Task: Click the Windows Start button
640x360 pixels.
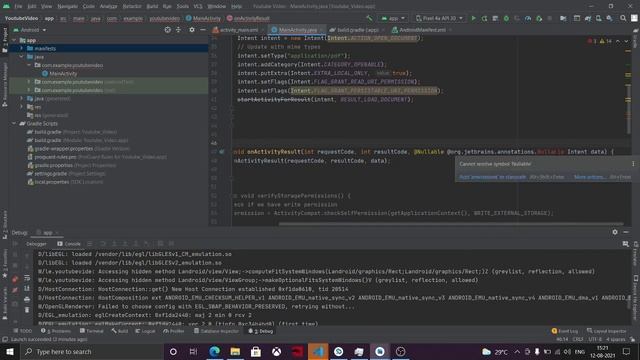Action: (x=9, y=351)
